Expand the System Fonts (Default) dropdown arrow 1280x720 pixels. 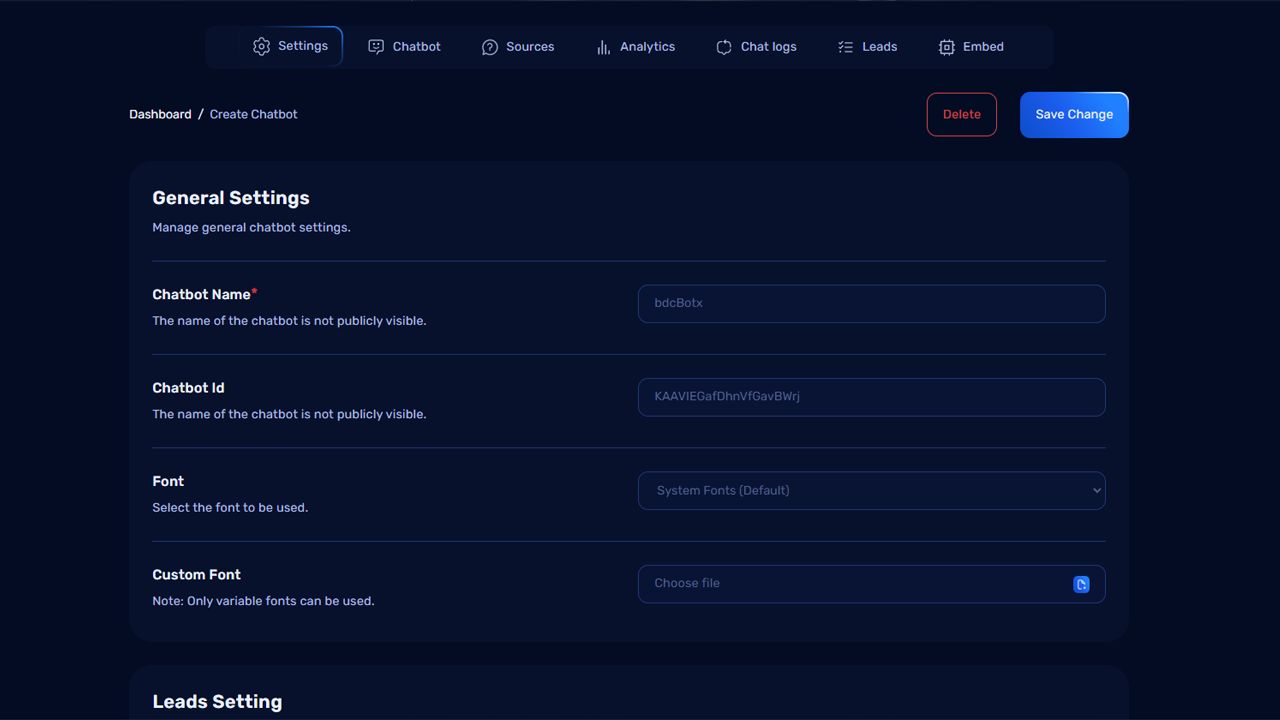point(1096,490)
